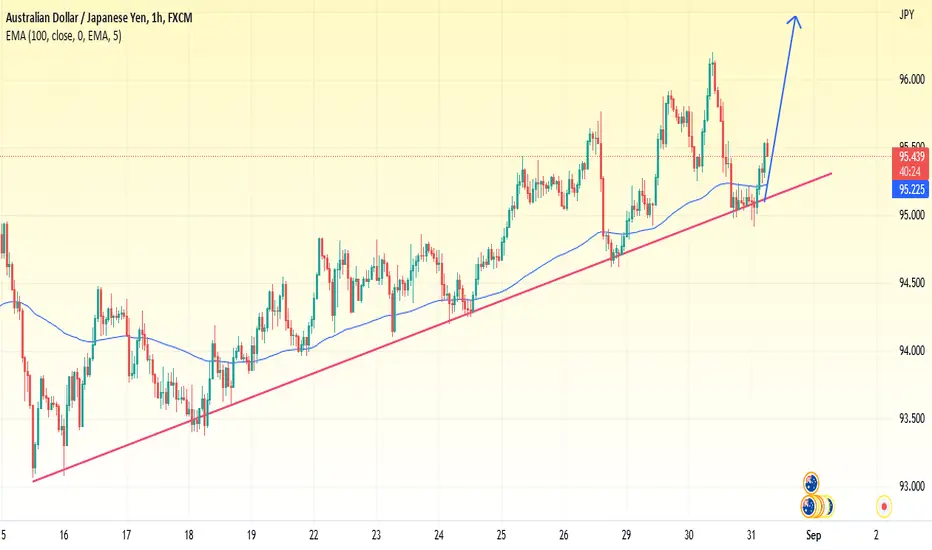Click the red current price label 95.439
The width and height of the screenshot is (932, 550).
pos(911,157)
